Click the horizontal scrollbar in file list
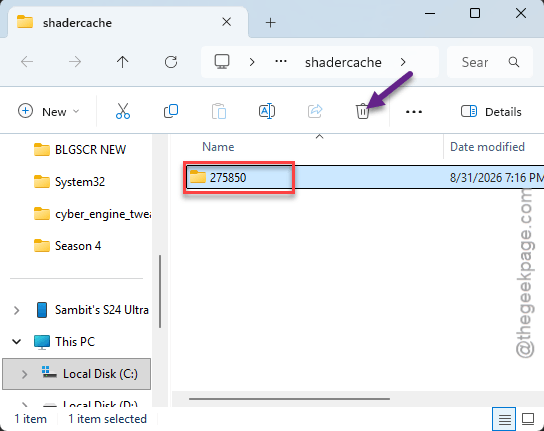Image resolution: width=544 pixels, height=431 pixels. coord(289,399)
